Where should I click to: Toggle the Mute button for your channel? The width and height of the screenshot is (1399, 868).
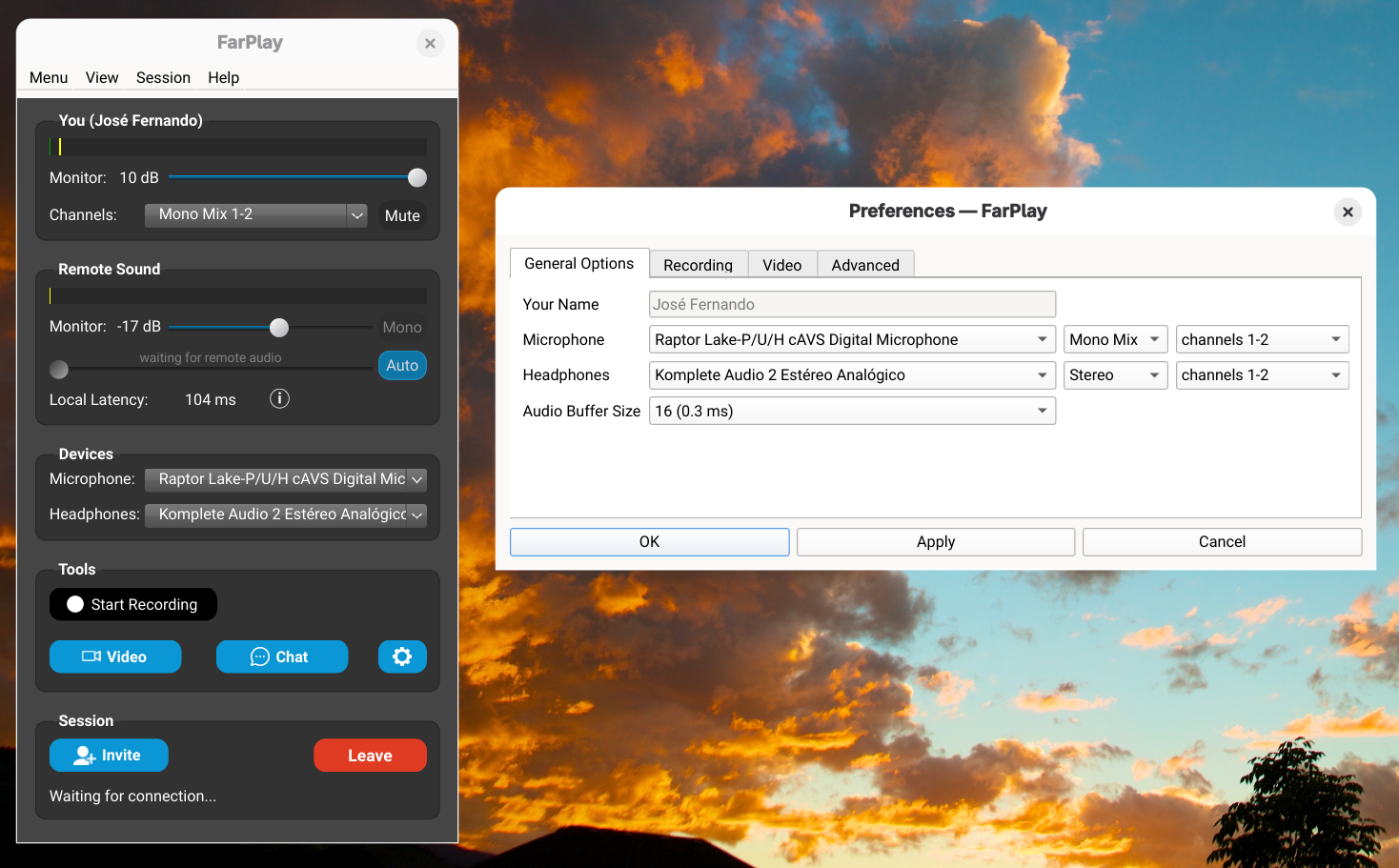[402, 215]
